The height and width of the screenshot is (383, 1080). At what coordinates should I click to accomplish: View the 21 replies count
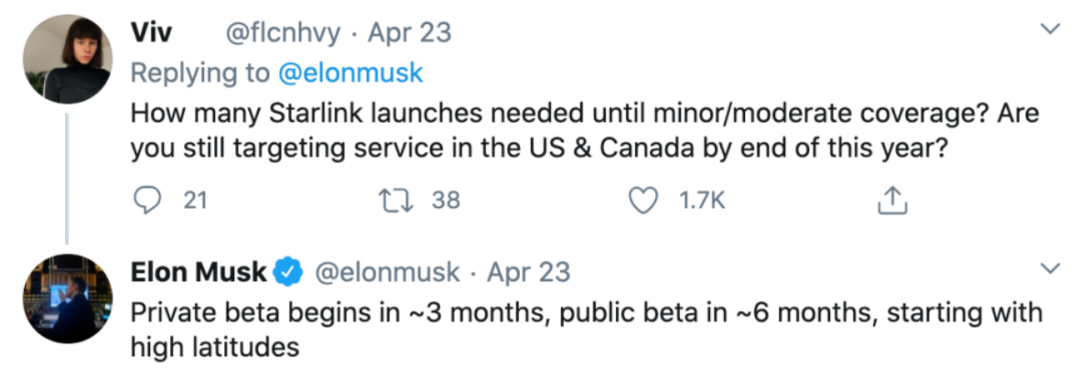pyautogui.click(x=195, y=200)
